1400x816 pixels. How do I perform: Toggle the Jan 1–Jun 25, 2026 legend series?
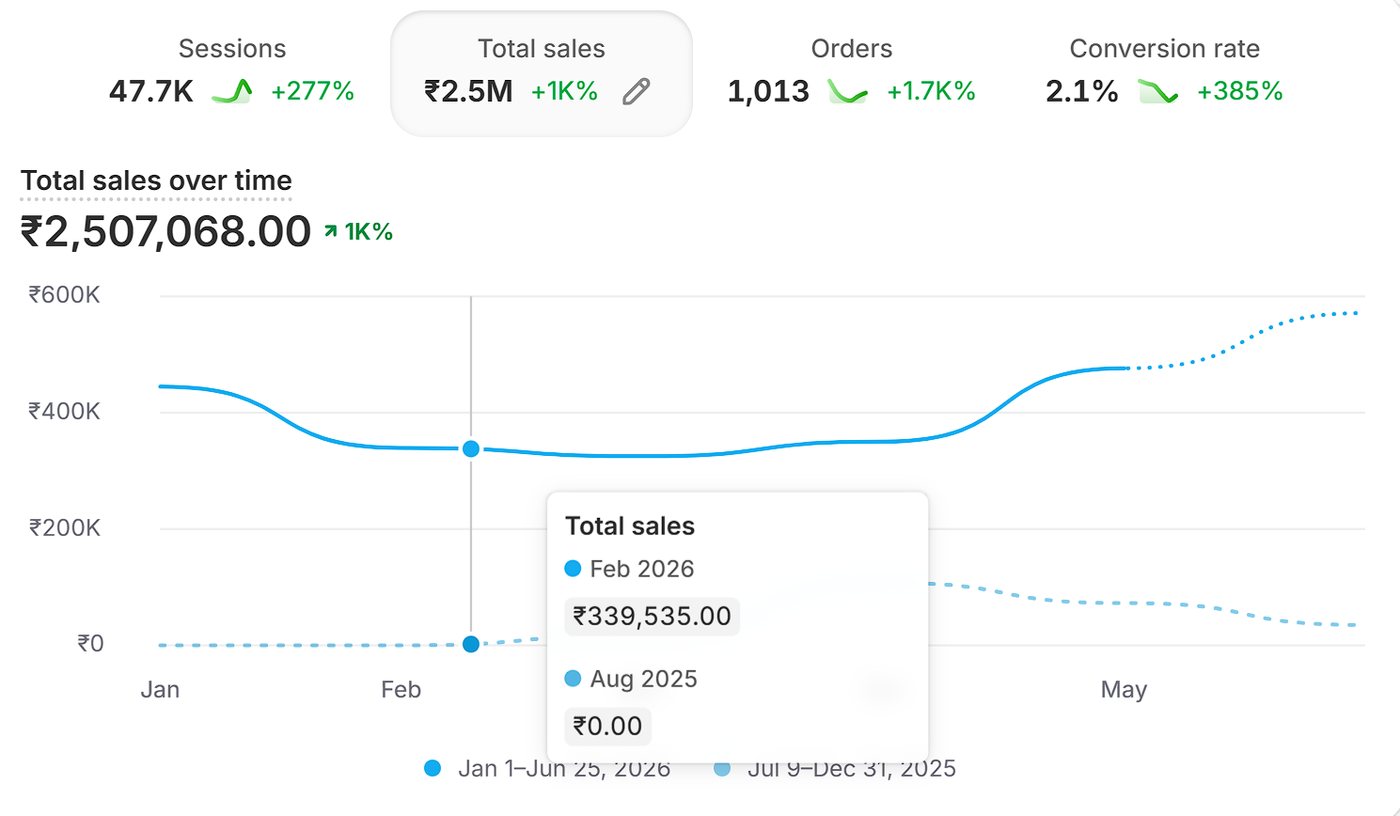(x=547, y=768)
